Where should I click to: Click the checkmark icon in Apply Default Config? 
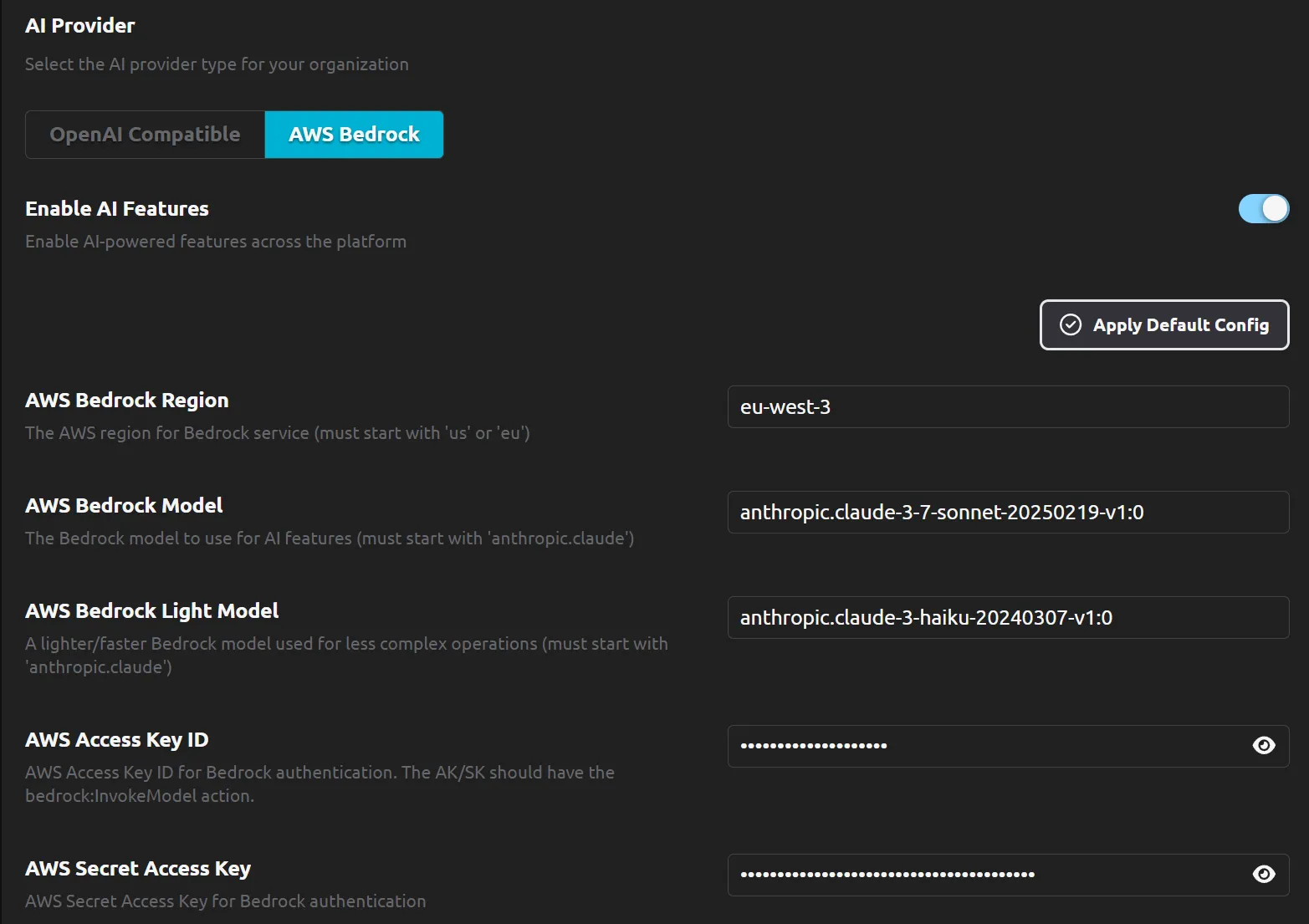click(1071, 325)
